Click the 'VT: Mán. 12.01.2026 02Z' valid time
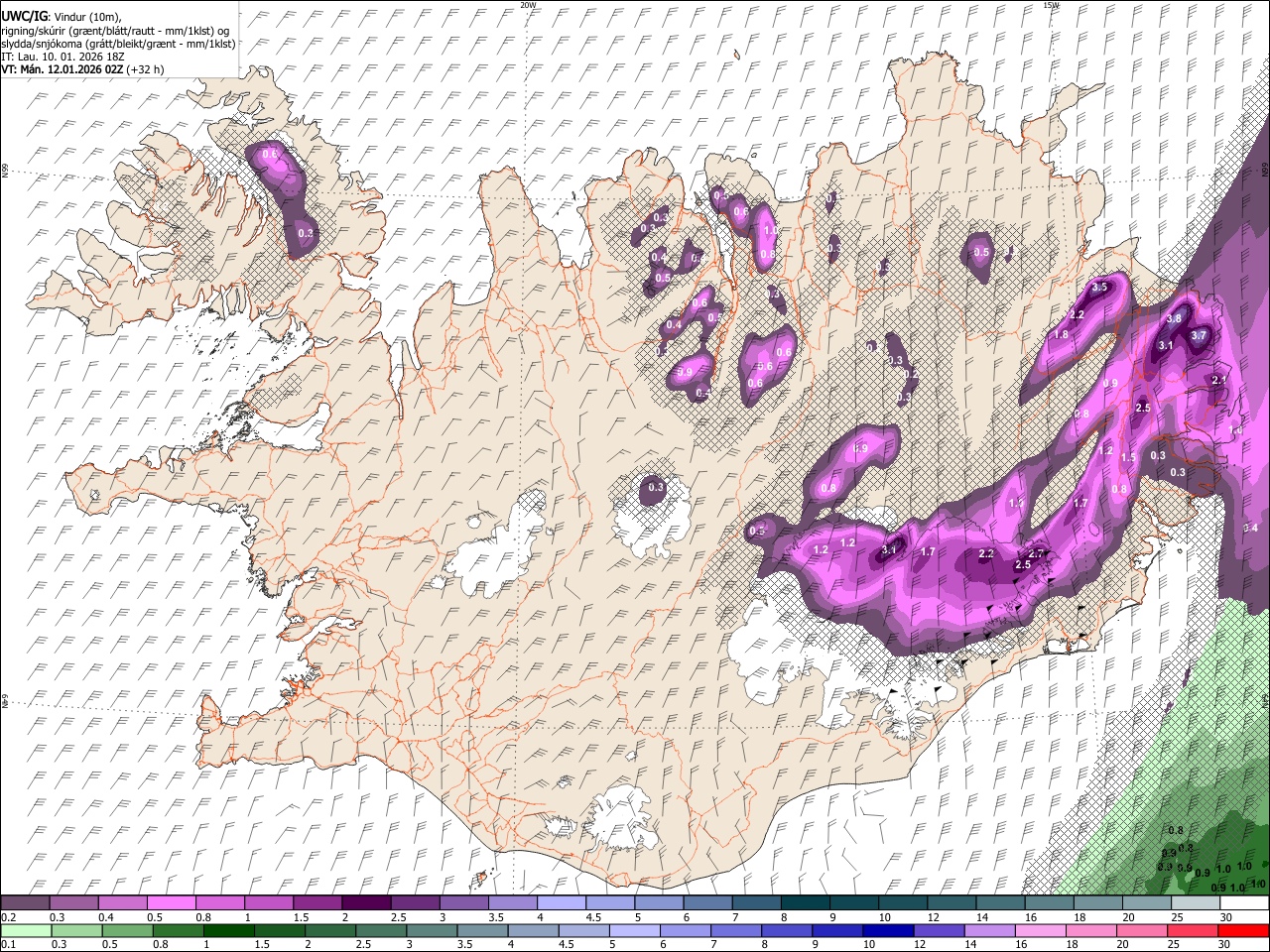The width and height of the screenshot is (1270, 952). pyautogui.click(x=62, y=69)
